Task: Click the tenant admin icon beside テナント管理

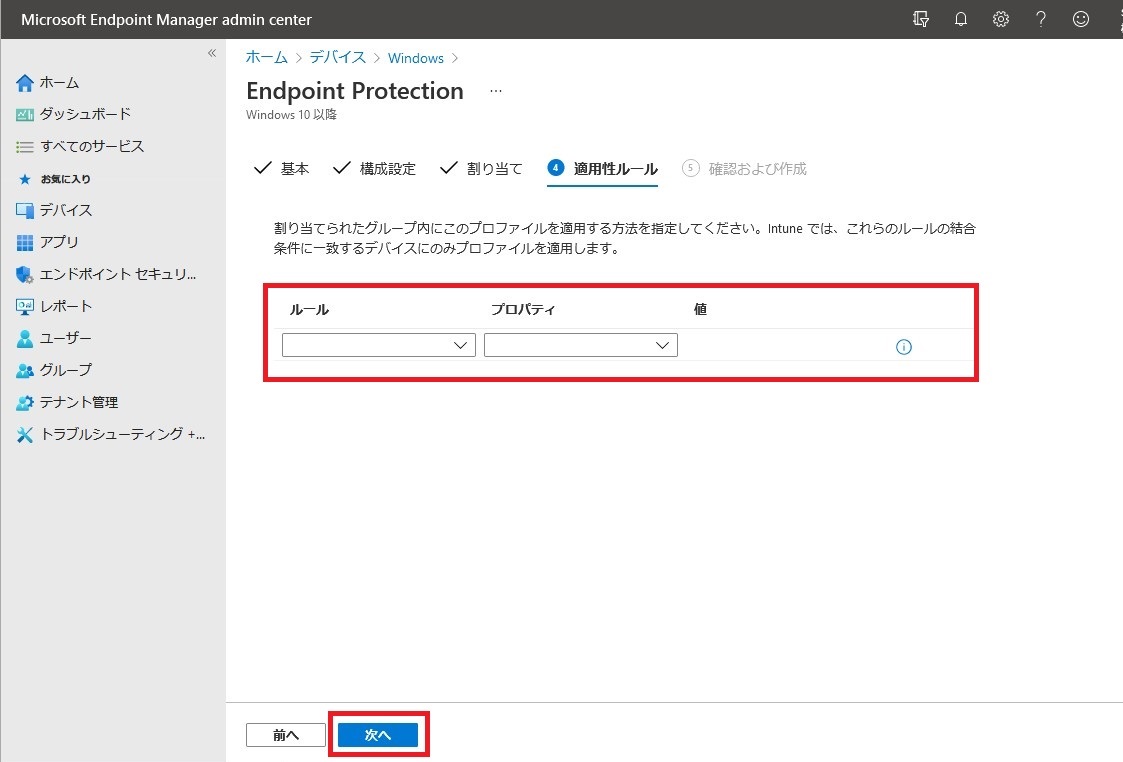Action: [24, 402]
